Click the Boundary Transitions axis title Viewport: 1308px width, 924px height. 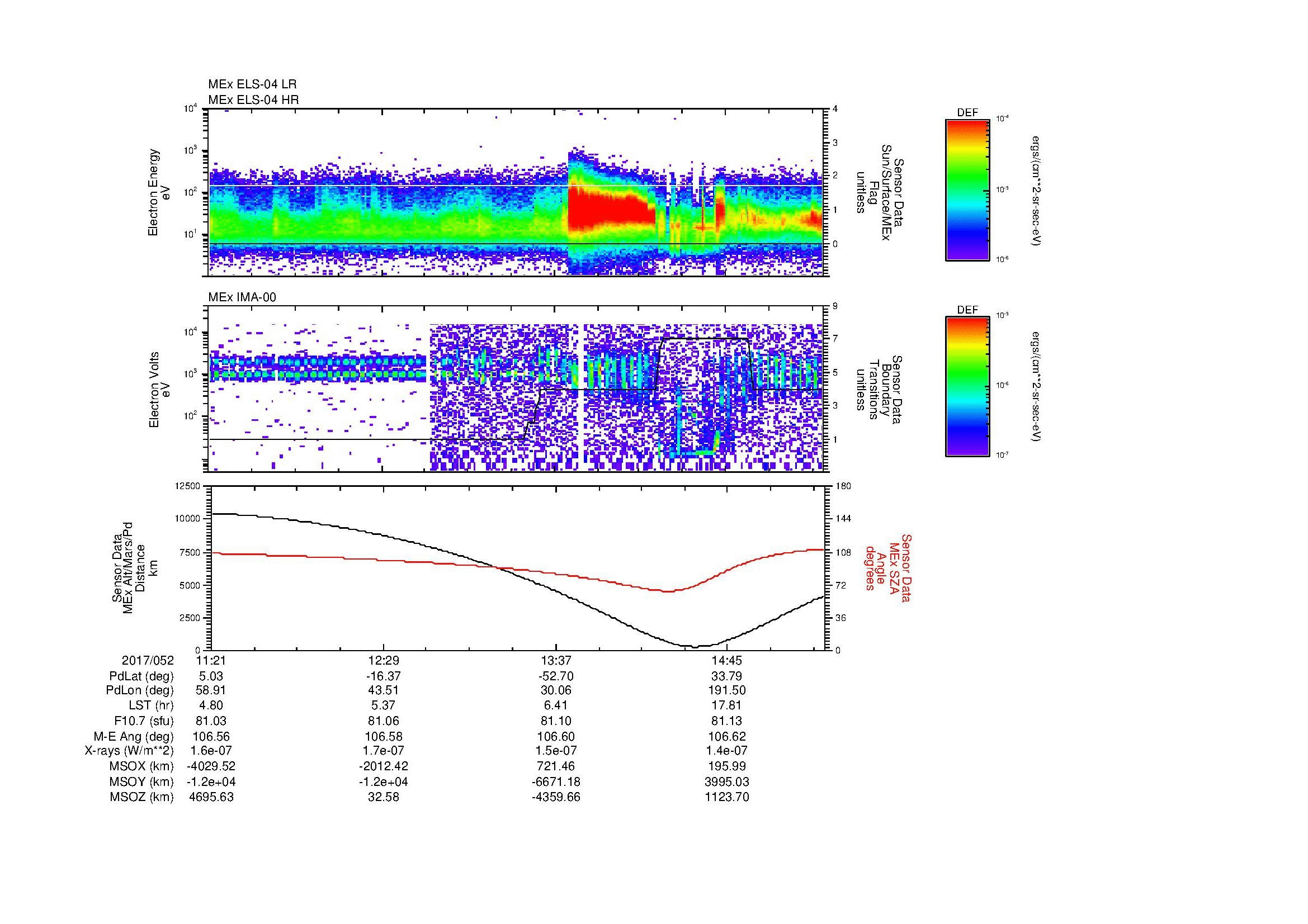(x=881, y=390)
